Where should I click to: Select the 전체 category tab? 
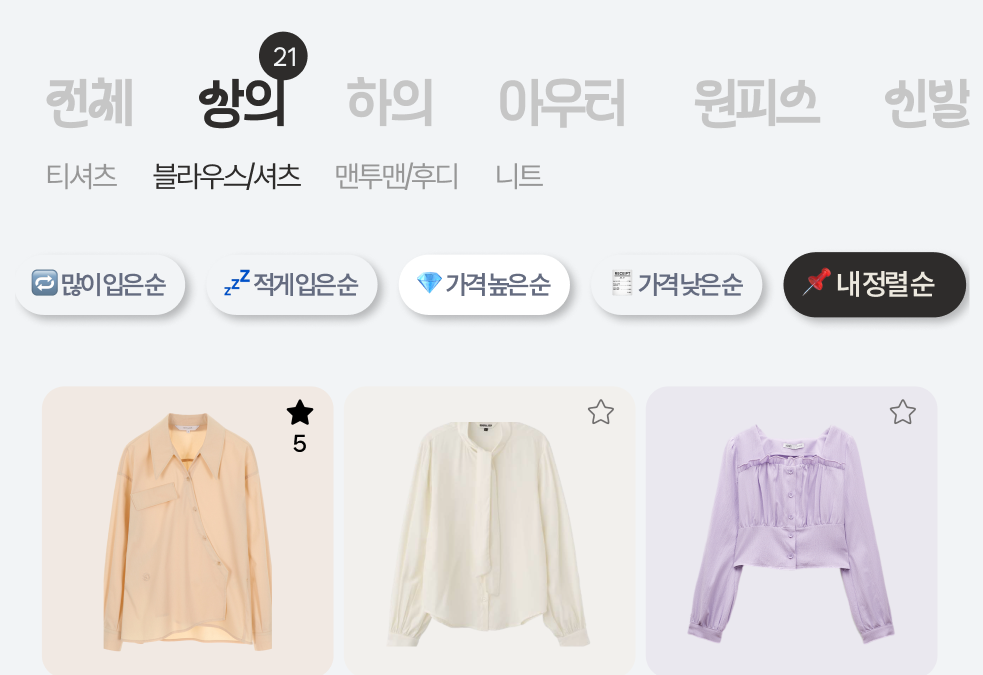pos(90,103)
